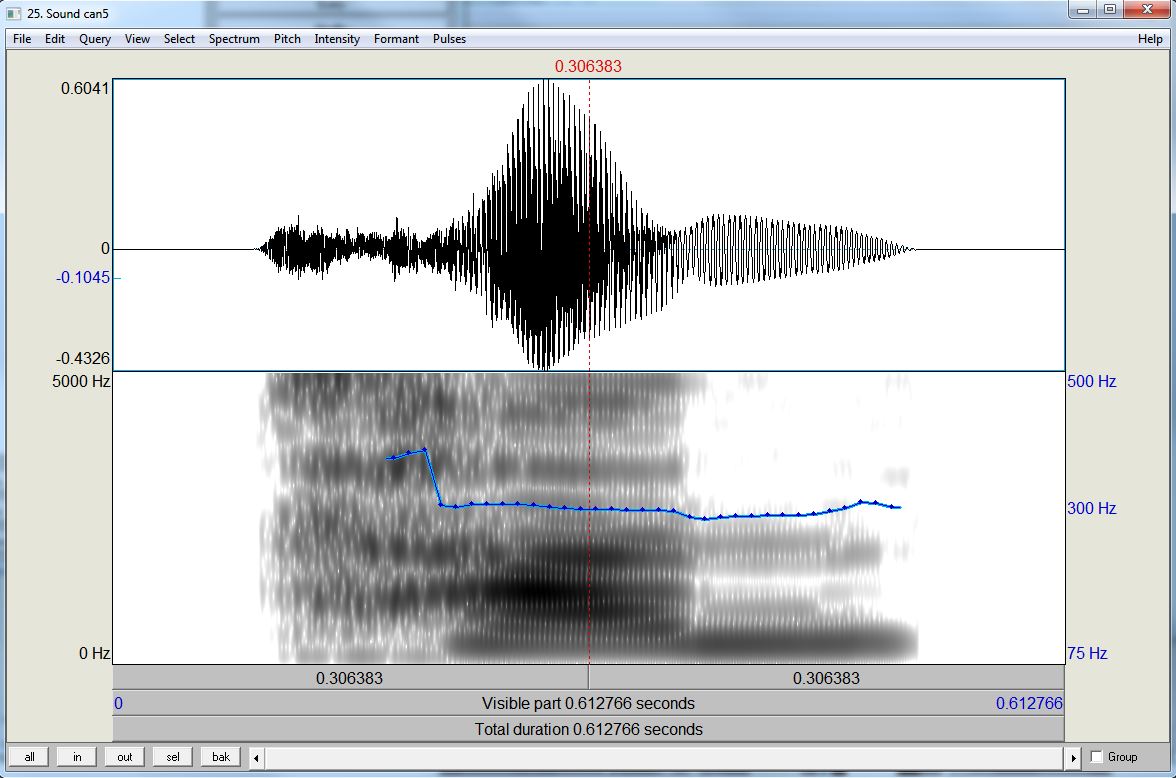Viewport: 1176px width, 778px height.
Task: Click the 'out' zoom button
Action: tap(124, 757)
